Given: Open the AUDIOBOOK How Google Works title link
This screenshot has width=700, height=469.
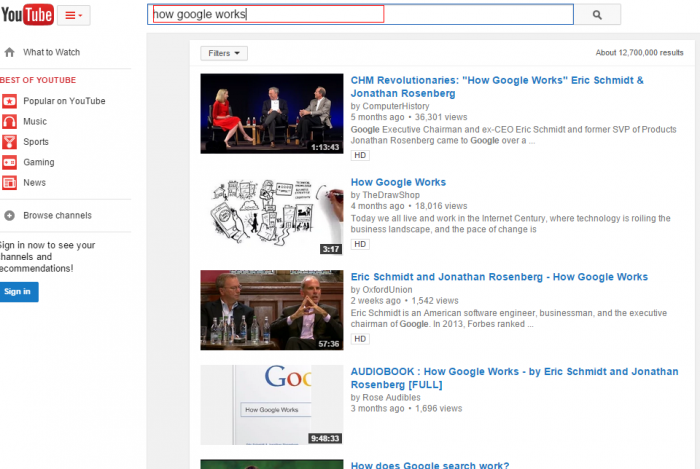Looking at the screenshot, I should click(514, 378).
